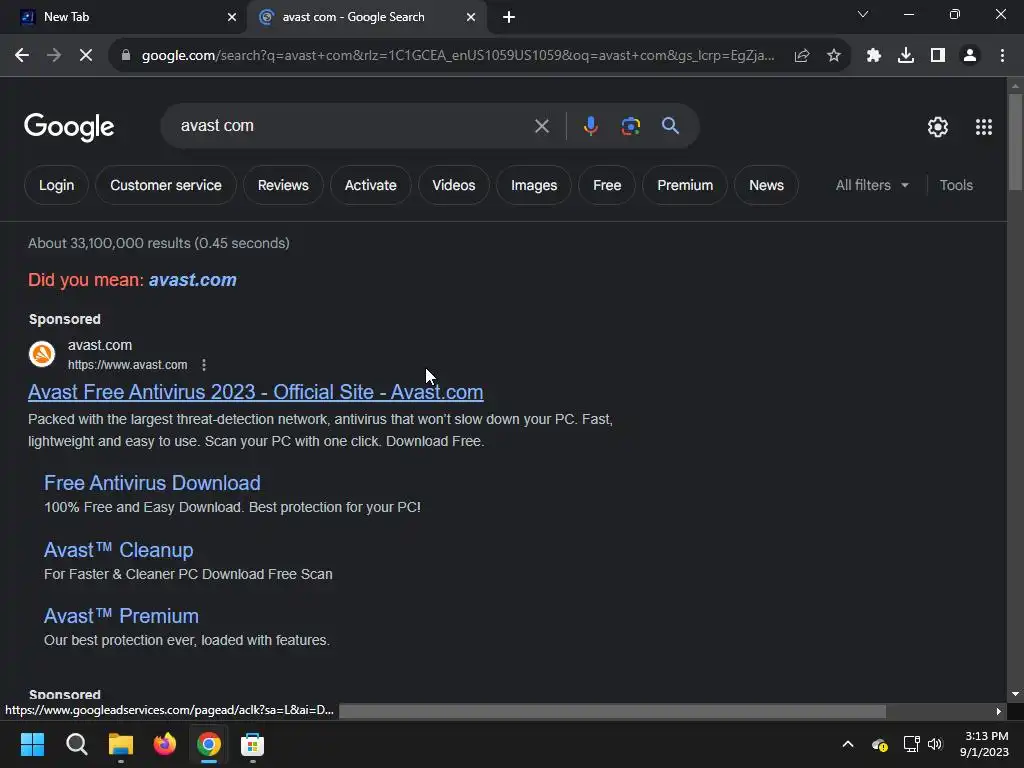Screen dimensions: 1024x768
Task: Share this page icon in address bar
Action: tap(802, 56)
